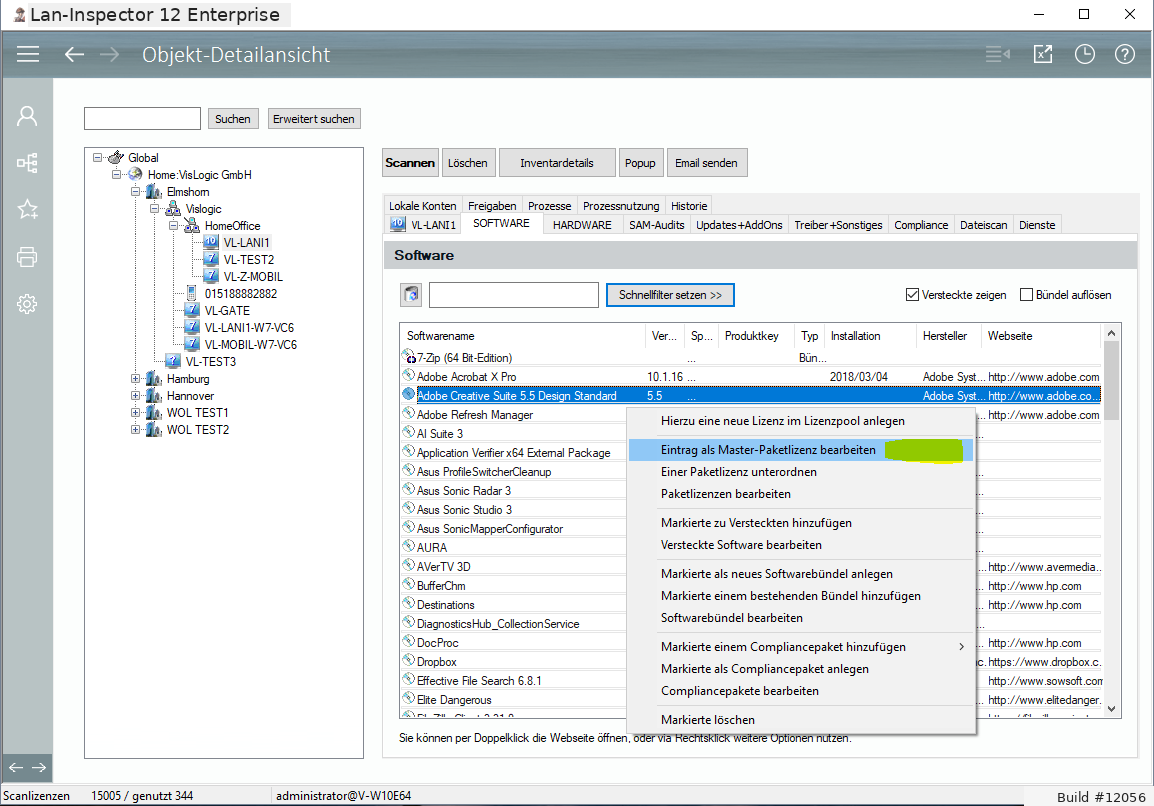
Task: Expand the WOL TEST1 tree node
Action: 135,413
